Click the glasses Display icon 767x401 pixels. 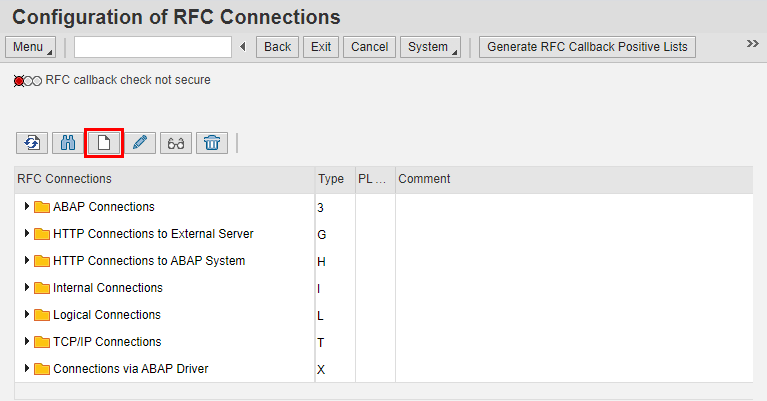coord(176,143)
